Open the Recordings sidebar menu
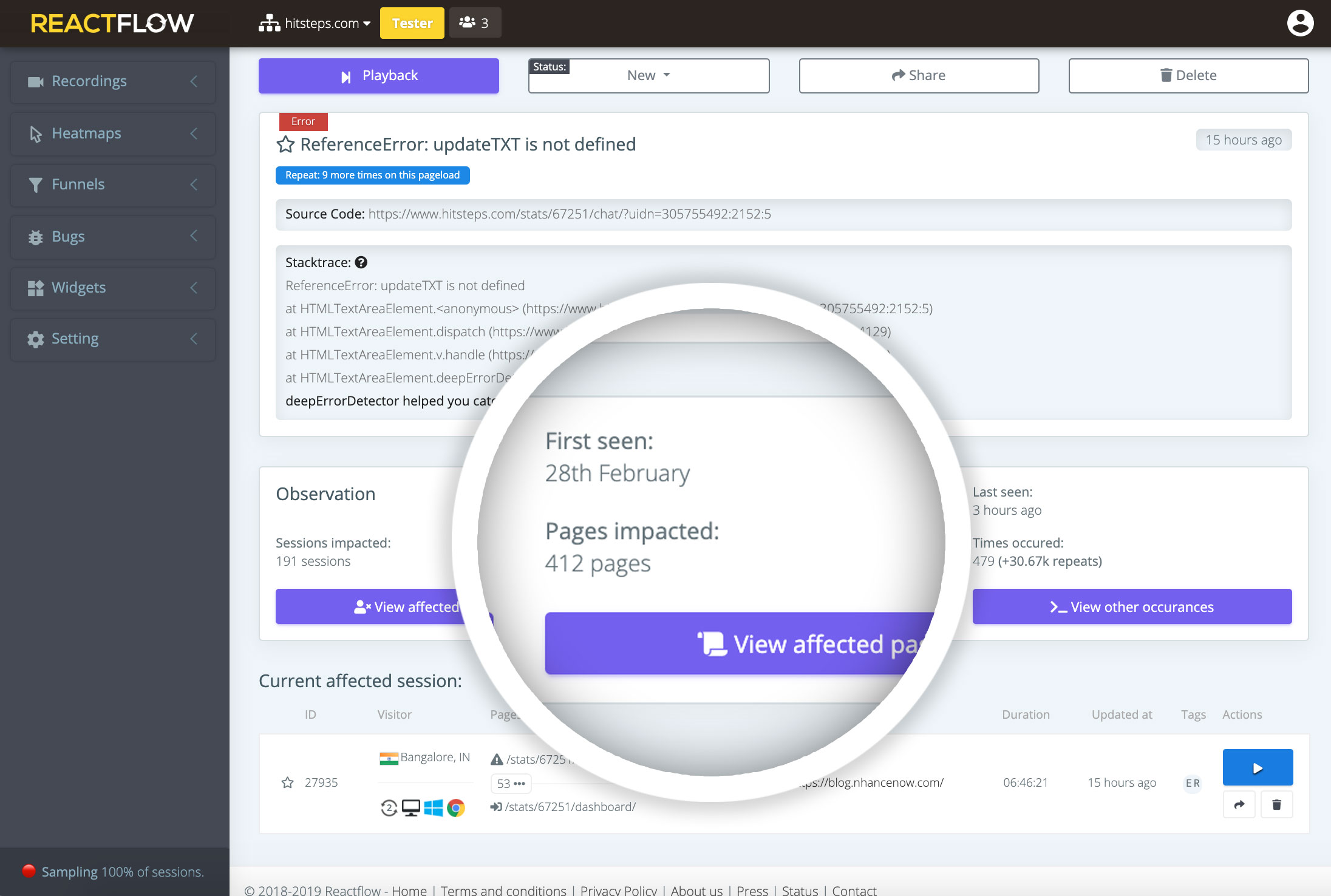 point(113,81)
